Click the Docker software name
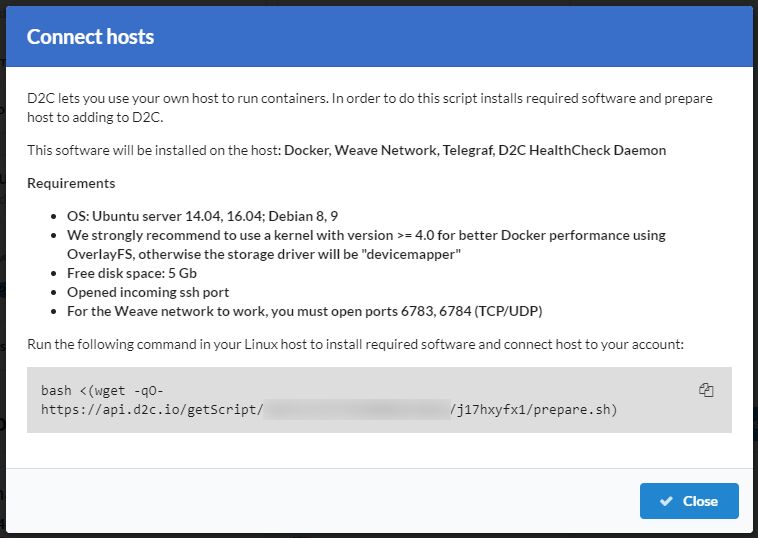Screen dimensions: 758x538 (305, 150)
